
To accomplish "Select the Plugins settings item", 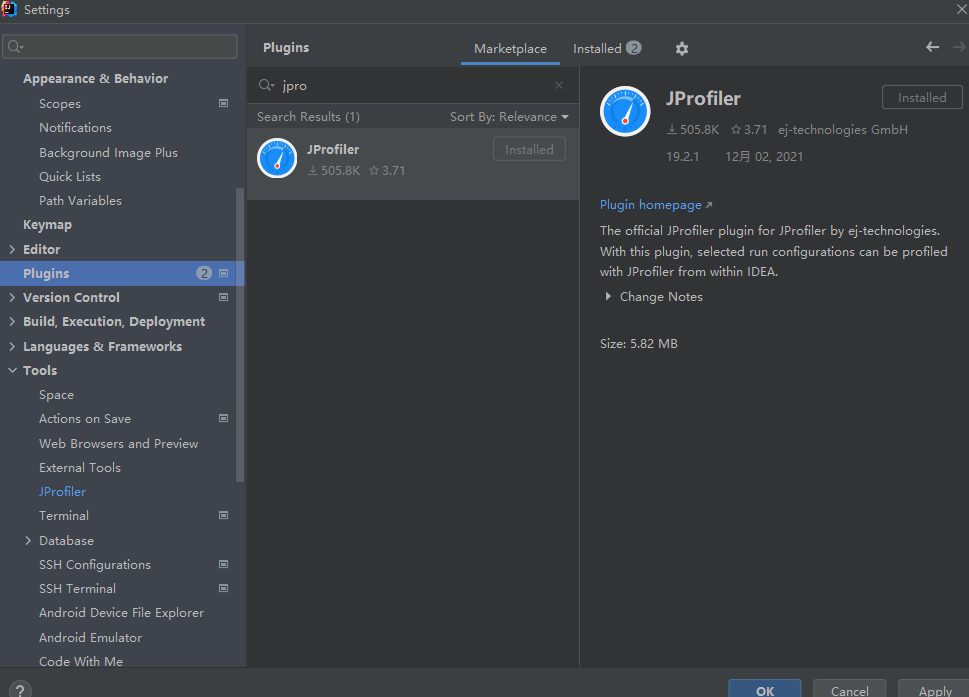I will [122, 273].
